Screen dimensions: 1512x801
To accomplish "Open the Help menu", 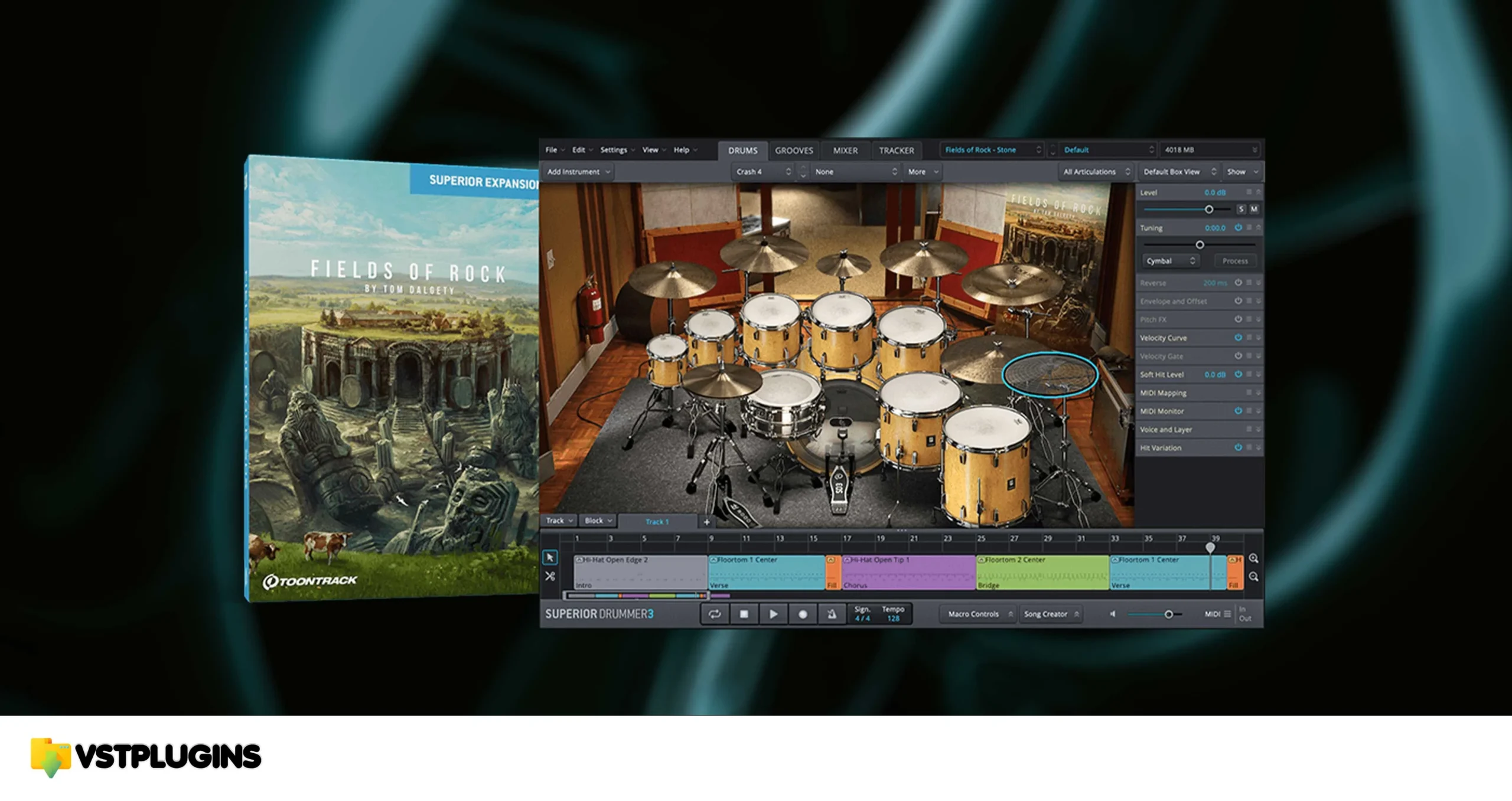I will [685, 150].
